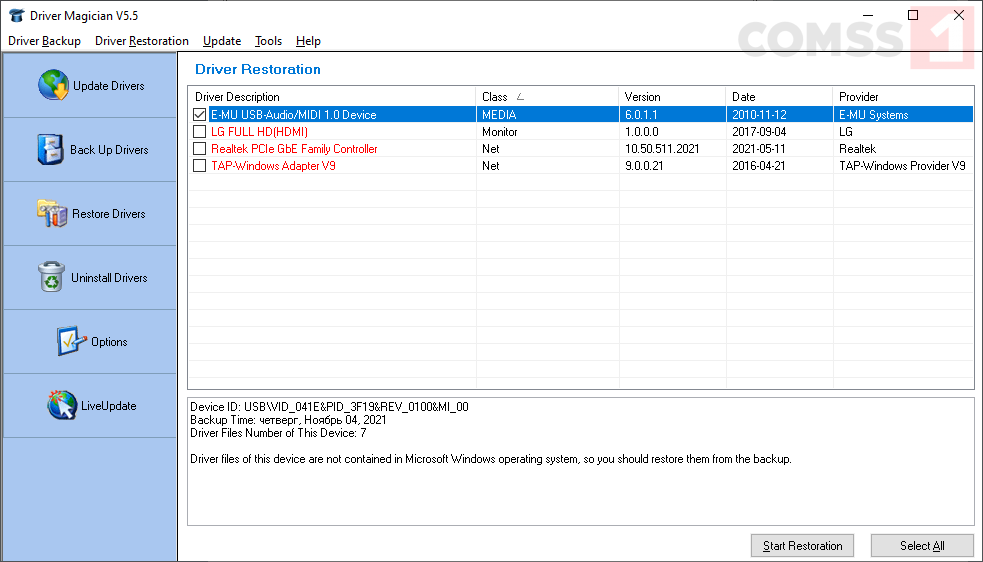The height and width of the screenshot is (562, 983).
Task: Click the Update Drivers globe icon
Action: click(x=53, y=85)
